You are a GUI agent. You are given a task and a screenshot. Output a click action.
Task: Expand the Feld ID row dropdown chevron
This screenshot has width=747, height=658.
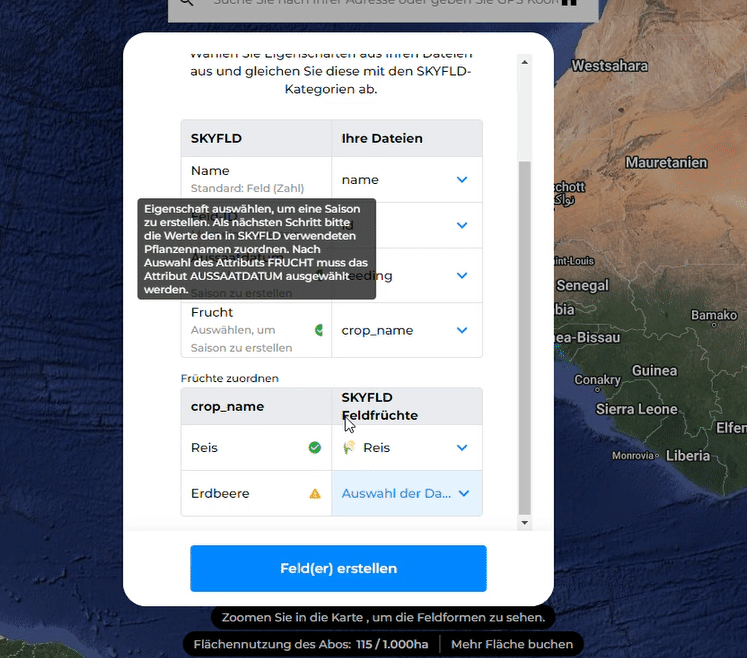tap(462, 225)
